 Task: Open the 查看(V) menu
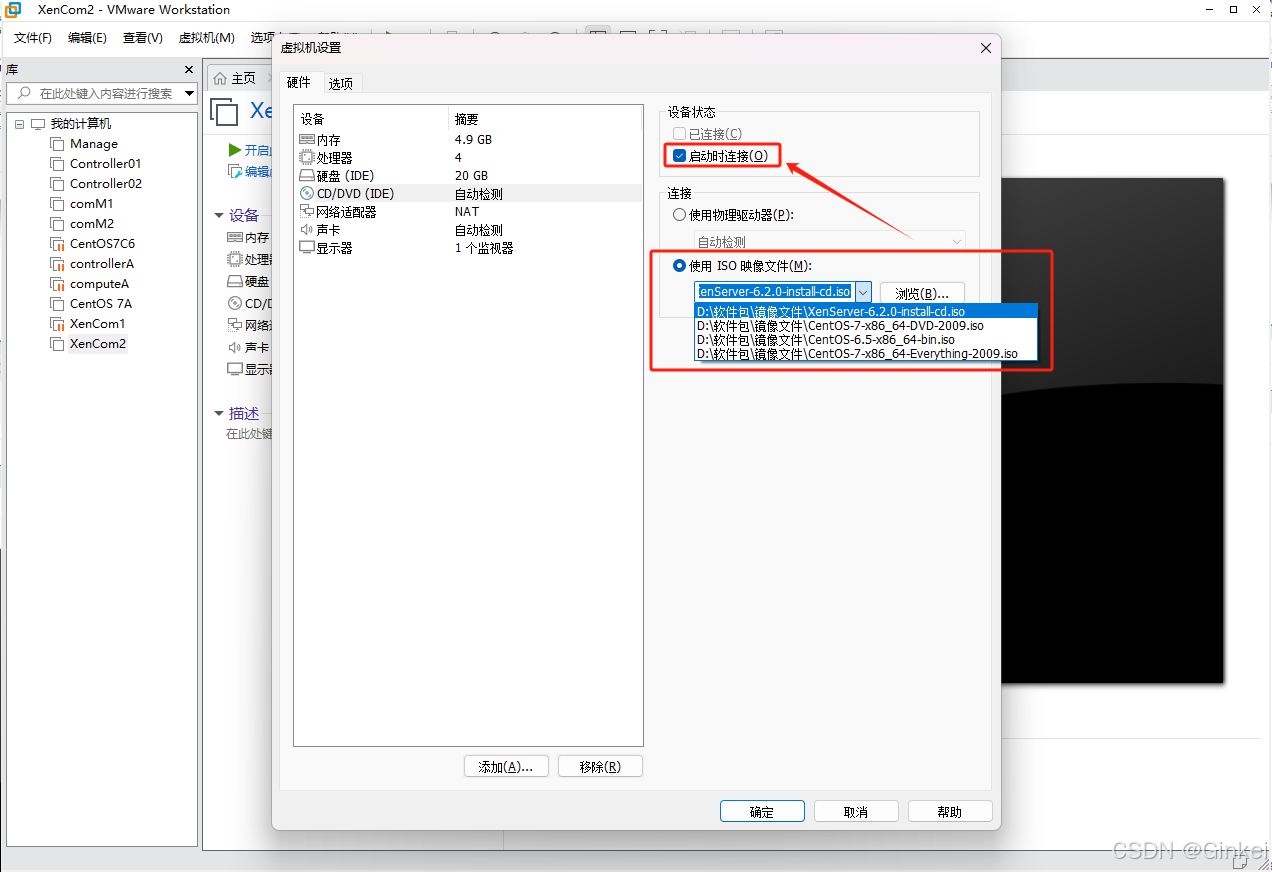(x=143, y=38)
